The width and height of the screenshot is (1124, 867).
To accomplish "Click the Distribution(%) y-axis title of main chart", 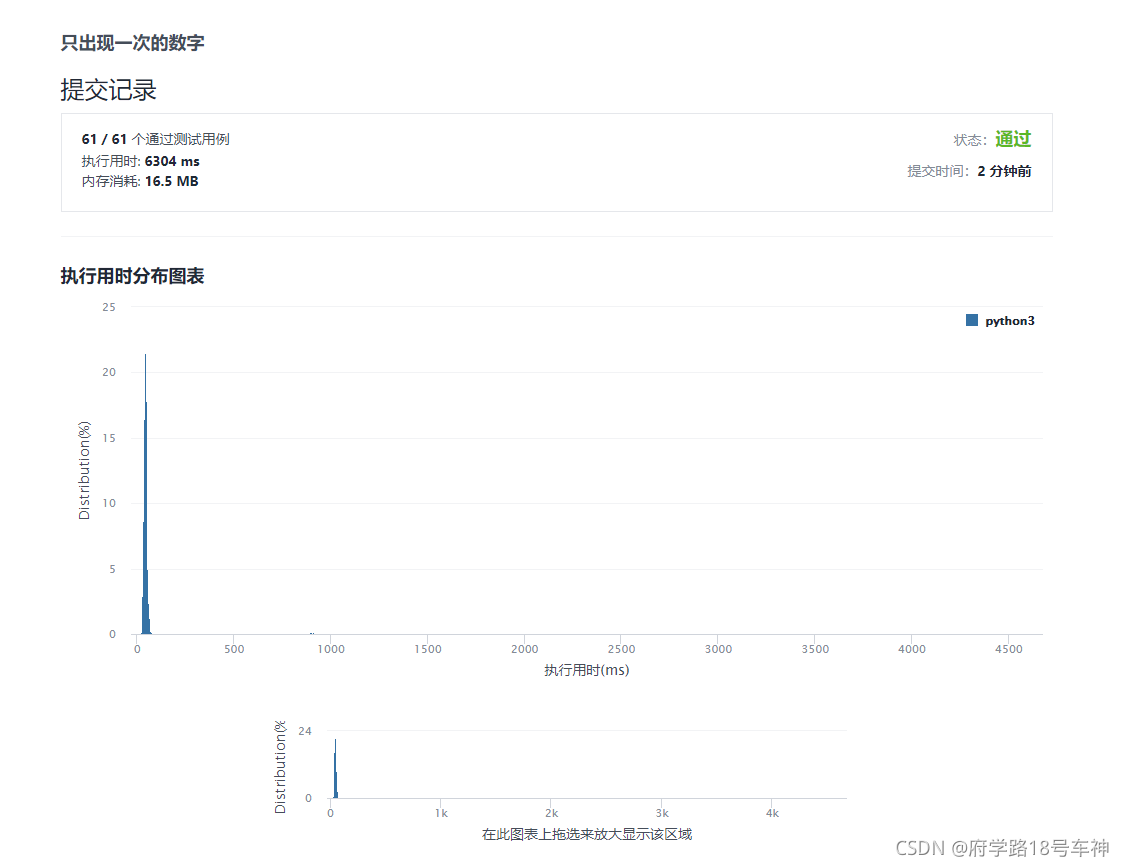I will pos(85,470).
